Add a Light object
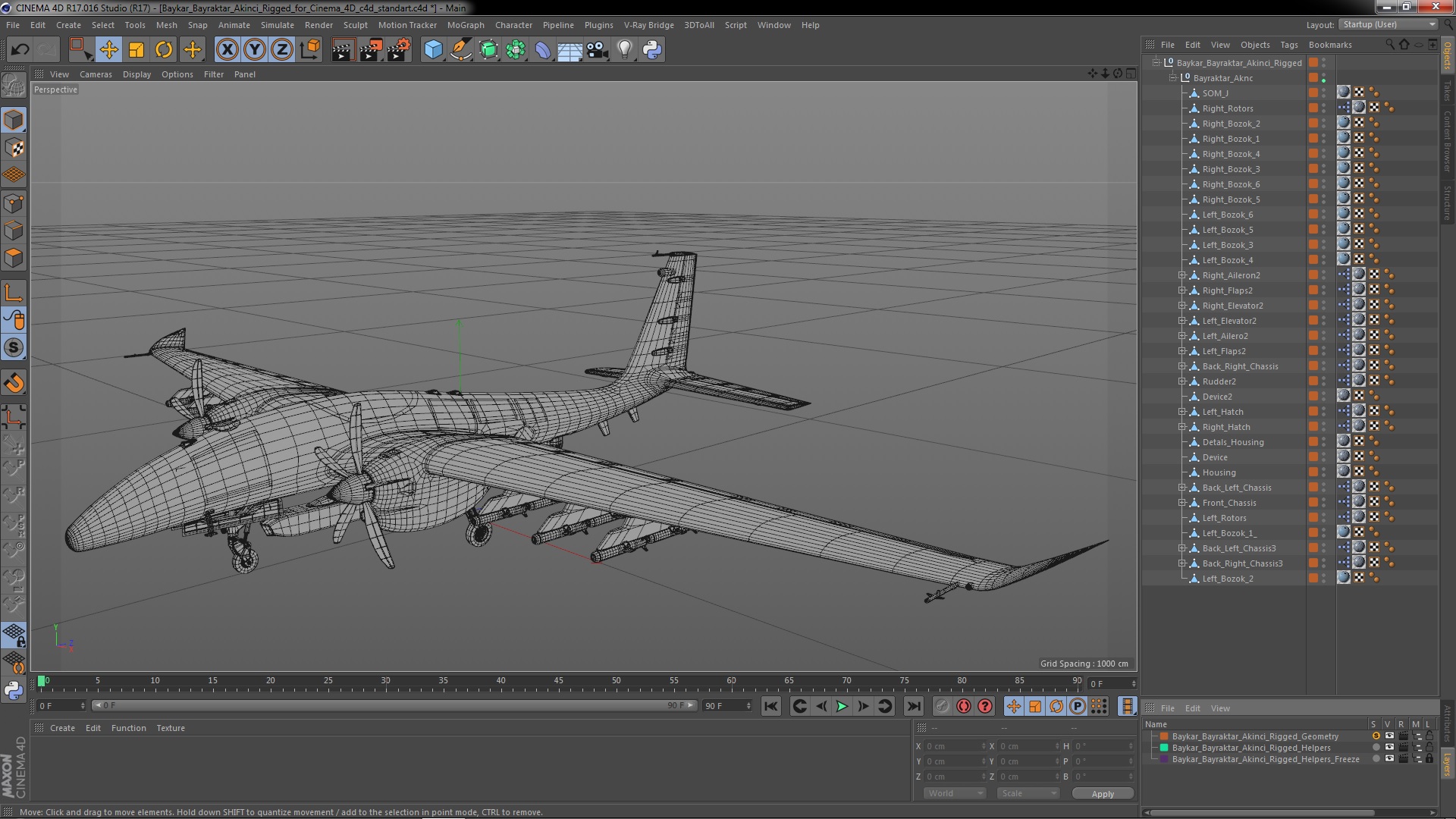This screenshot has width=1456, height=819. pos(624,50)
